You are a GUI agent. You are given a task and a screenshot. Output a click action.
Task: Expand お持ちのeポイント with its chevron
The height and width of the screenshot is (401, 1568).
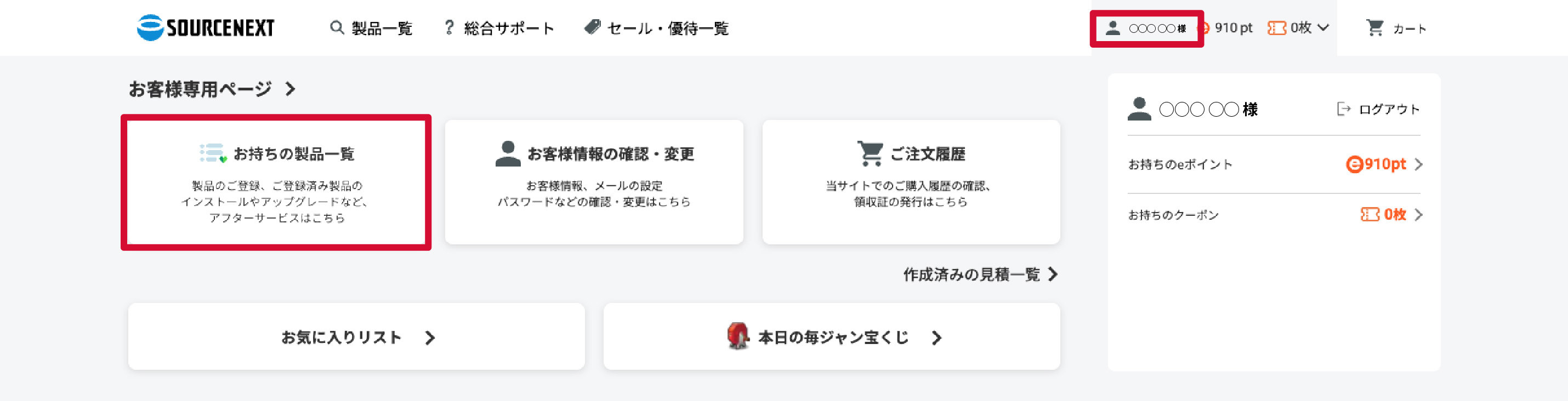[1419, 164]
